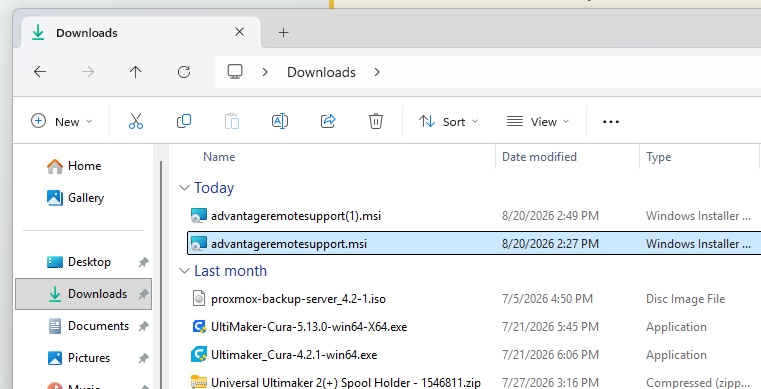Click the proxmox-backup-server iso disc icon
The image size is (761, 389).
199,298
